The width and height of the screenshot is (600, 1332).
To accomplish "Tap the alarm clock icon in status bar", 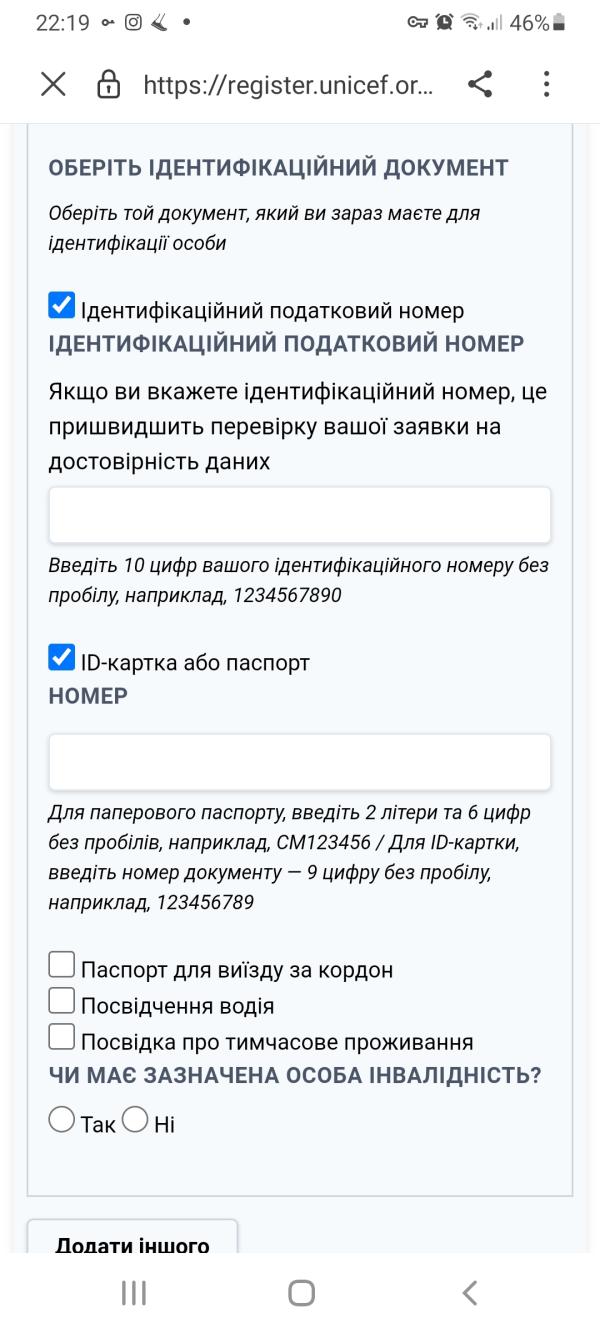I will [x=444, y=22].
